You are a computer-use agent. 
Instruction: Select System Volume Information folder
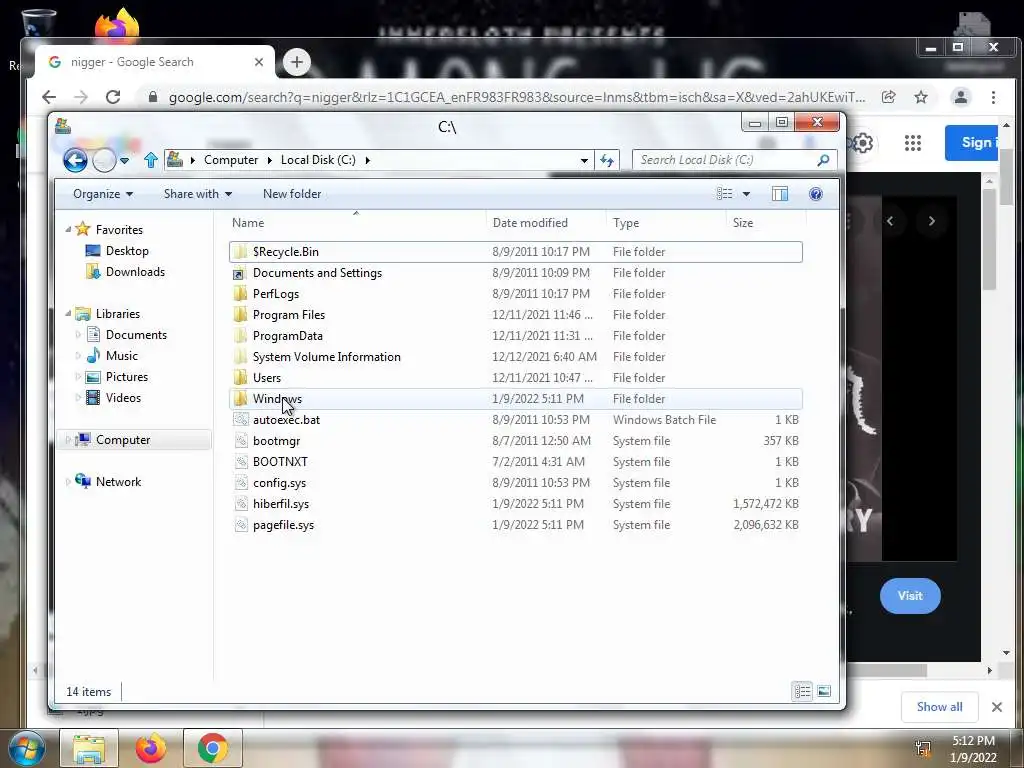tap(515, 357)
